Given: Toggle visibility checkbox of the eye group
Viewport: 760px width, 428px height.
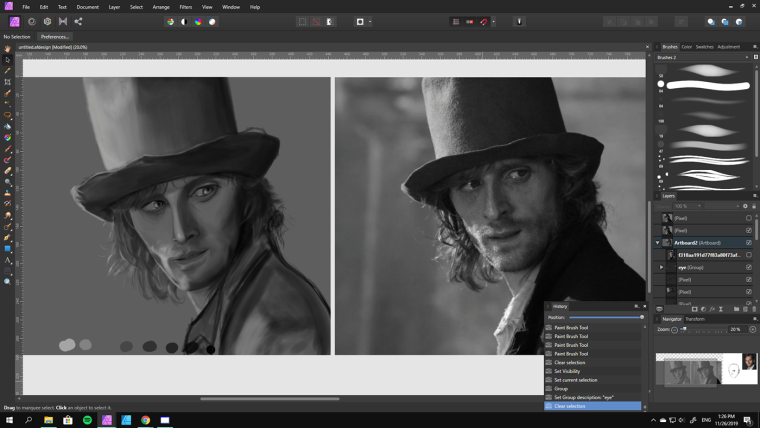Looking at the screenshot, I should (748, 267).
